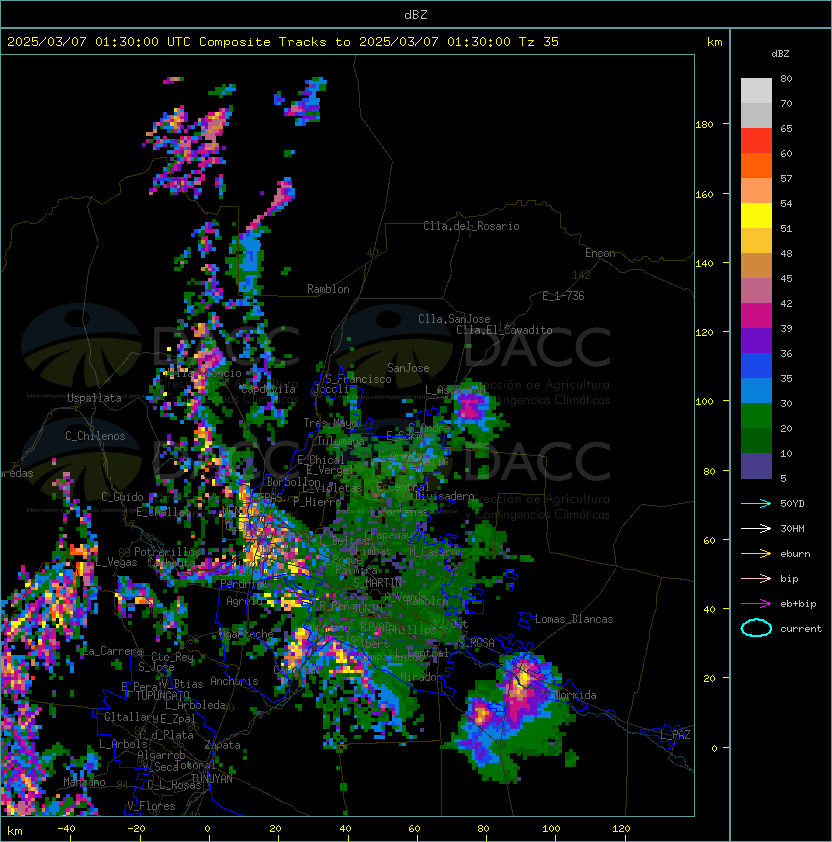
Task: Click the 'current' legend label
Action: [x=801, y=629]
